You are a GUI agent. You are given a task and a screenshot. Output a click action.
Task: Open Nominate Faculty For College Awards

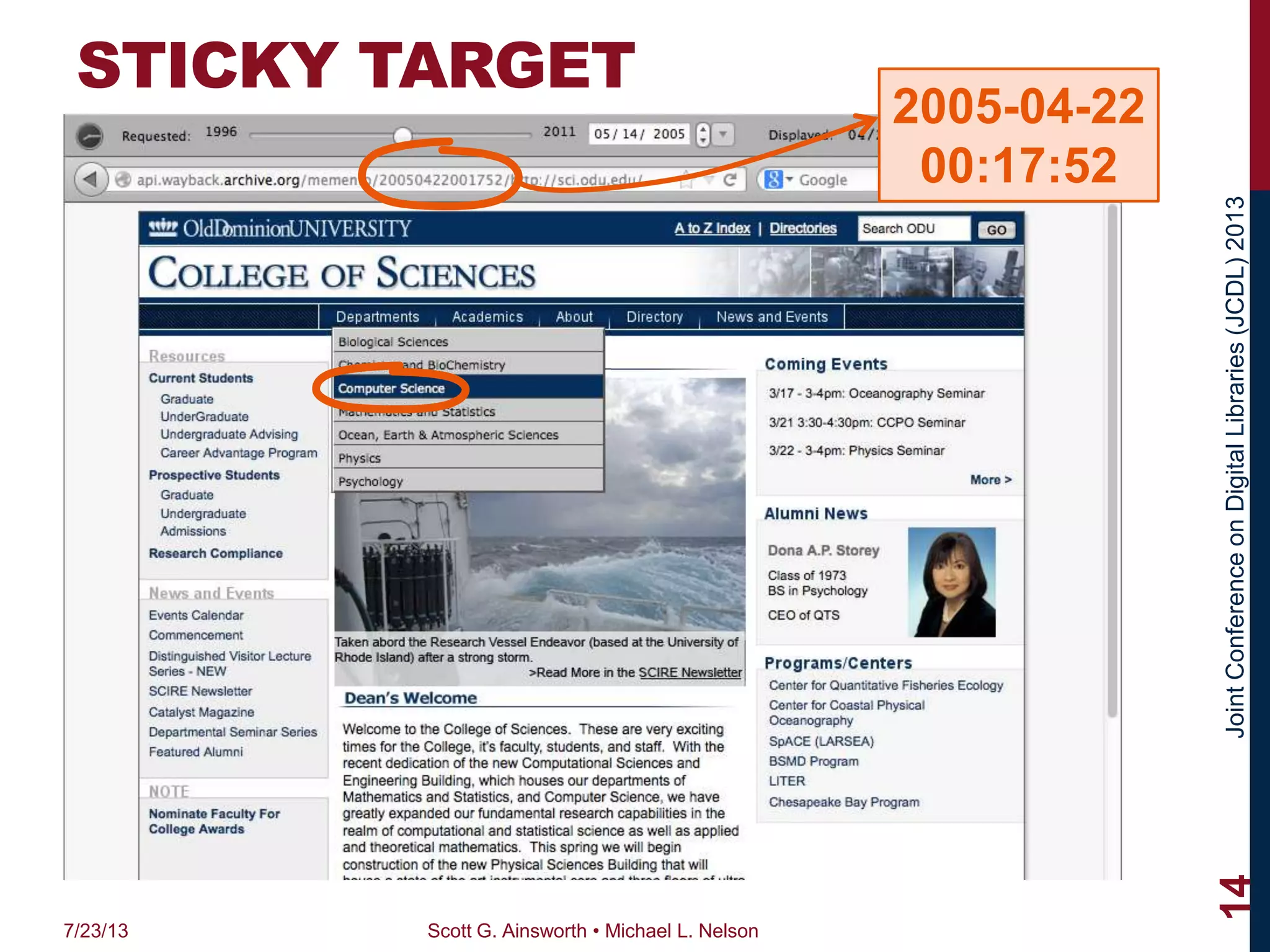[x=214, y=821]
